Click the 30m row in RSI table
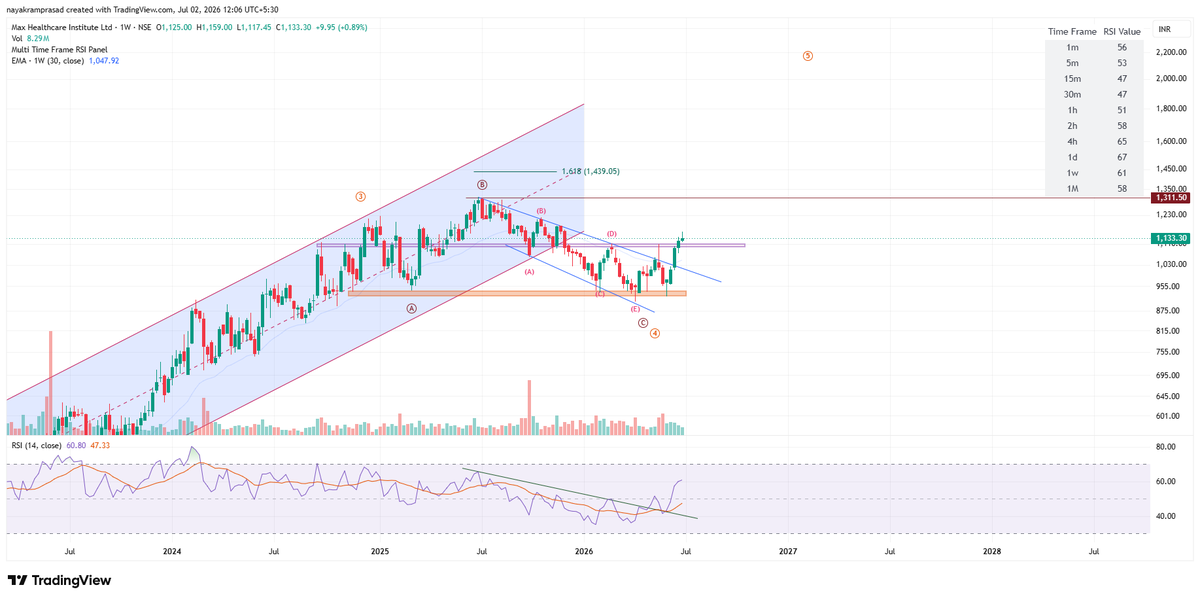 (1093, 93)
